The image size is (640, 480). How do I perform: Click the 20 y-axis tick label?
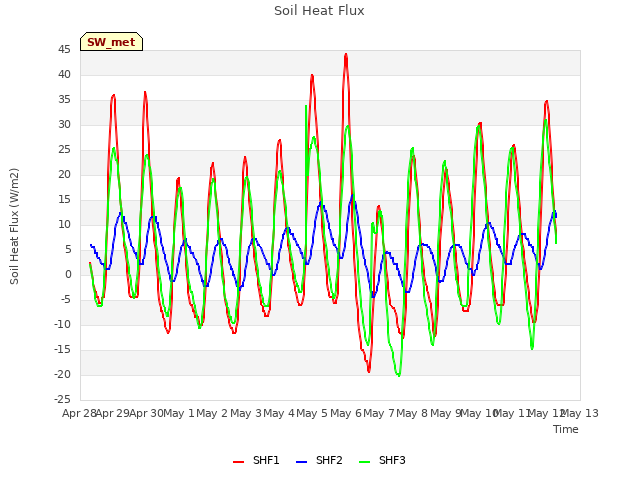pos(64,175)
